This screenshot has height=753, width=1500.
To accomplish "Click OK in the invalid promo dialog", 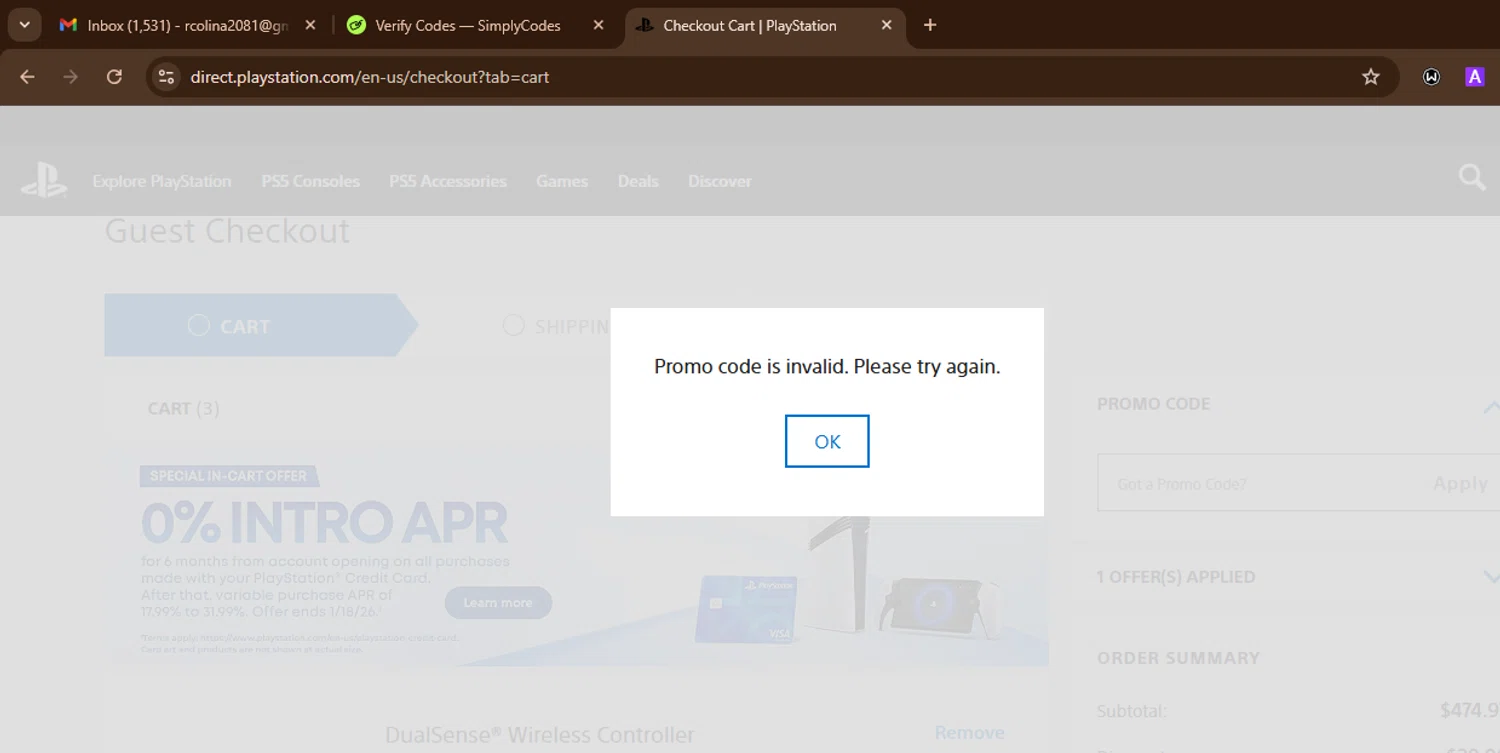I will (827, 441).
